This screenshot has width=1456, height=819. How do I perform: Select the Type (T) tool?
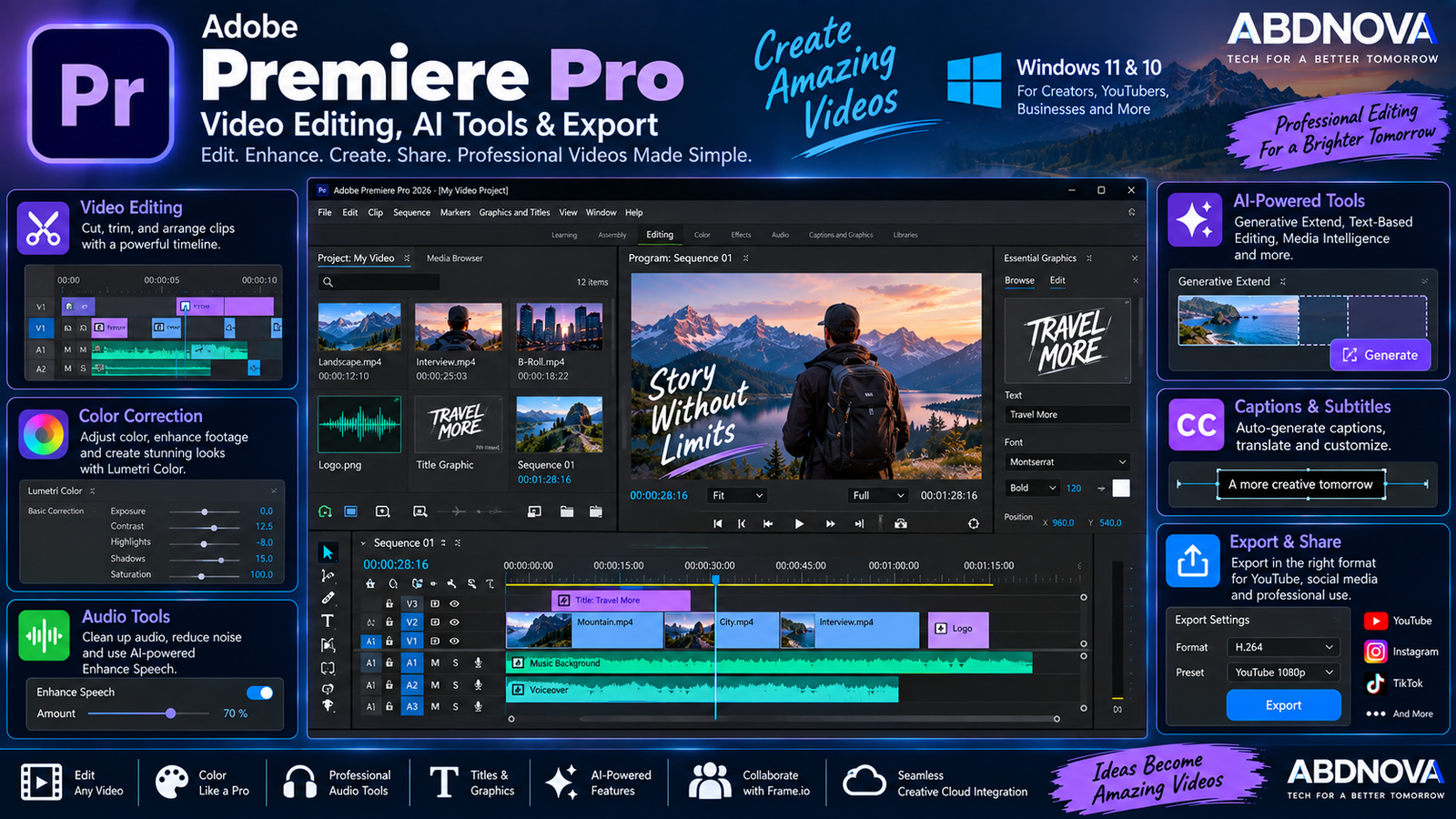(328, 621)
